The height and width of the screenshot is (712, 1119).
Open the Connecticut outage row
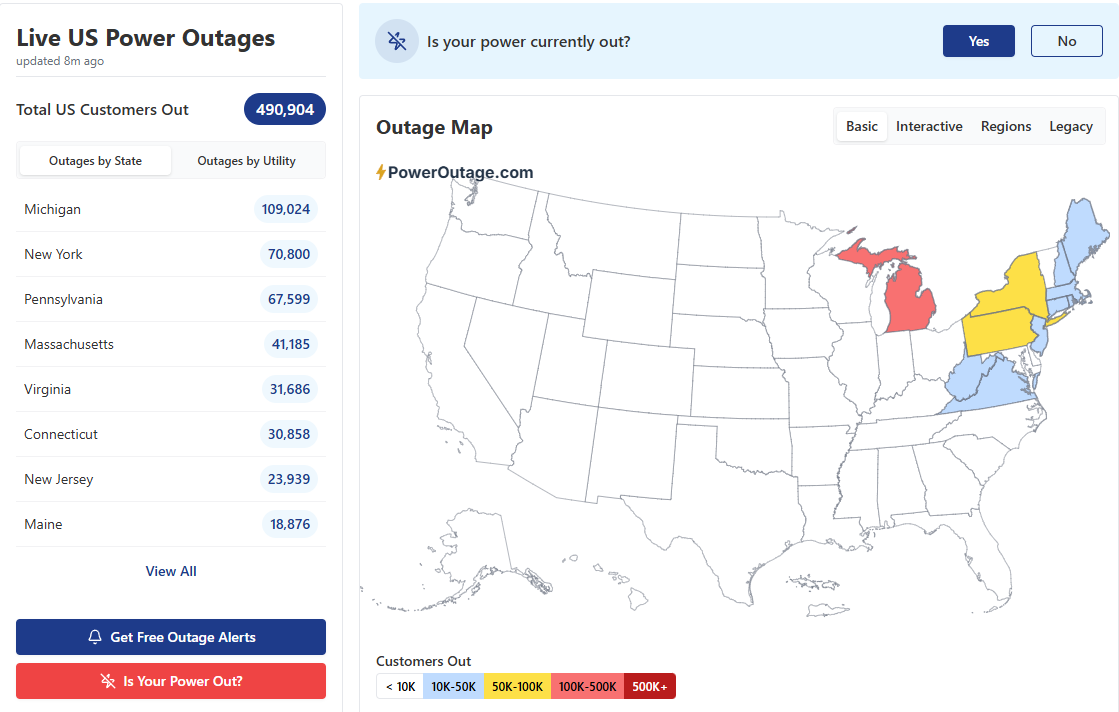click(171, 434)
